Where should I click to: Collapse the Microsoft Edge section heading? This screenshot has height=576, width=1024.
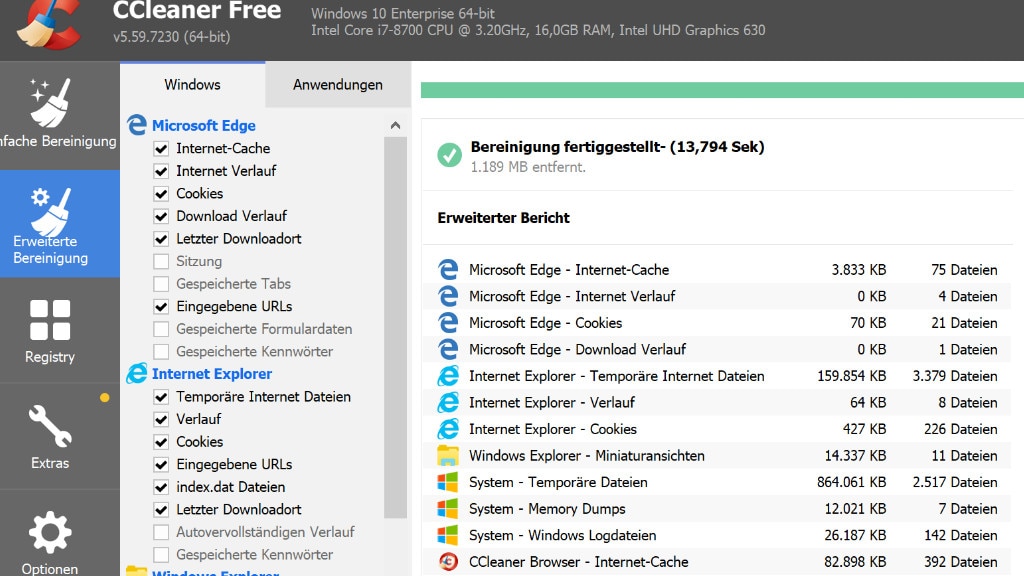(202, 125)
